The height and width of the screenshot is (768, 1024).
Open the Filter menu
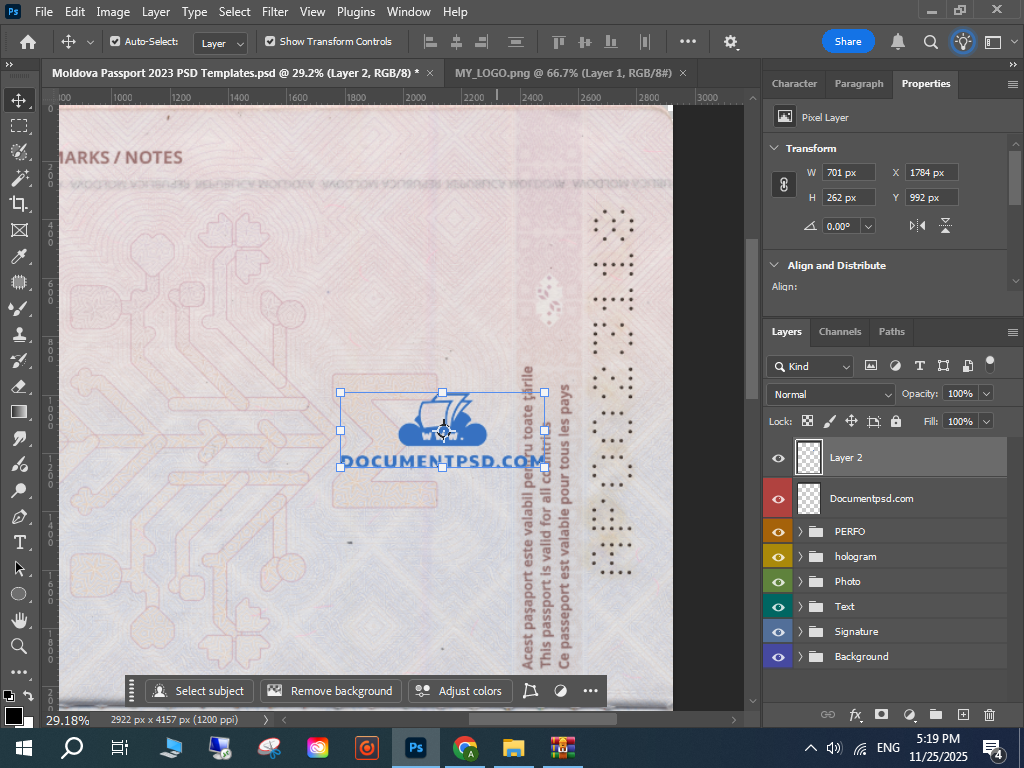275,12
